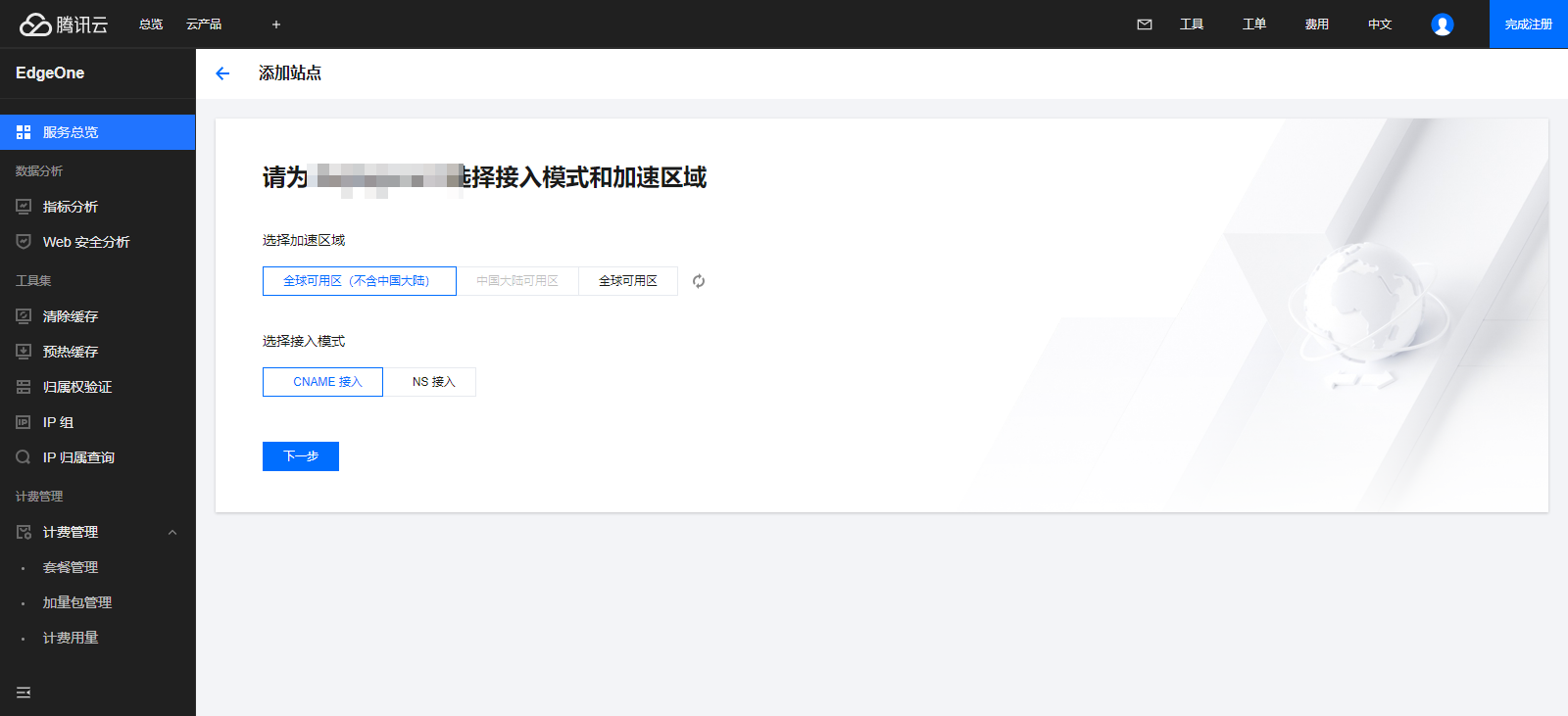The height and width of the screenshot is (716, 1568).
Task: Click the 下一步 button
Action: 301,456
